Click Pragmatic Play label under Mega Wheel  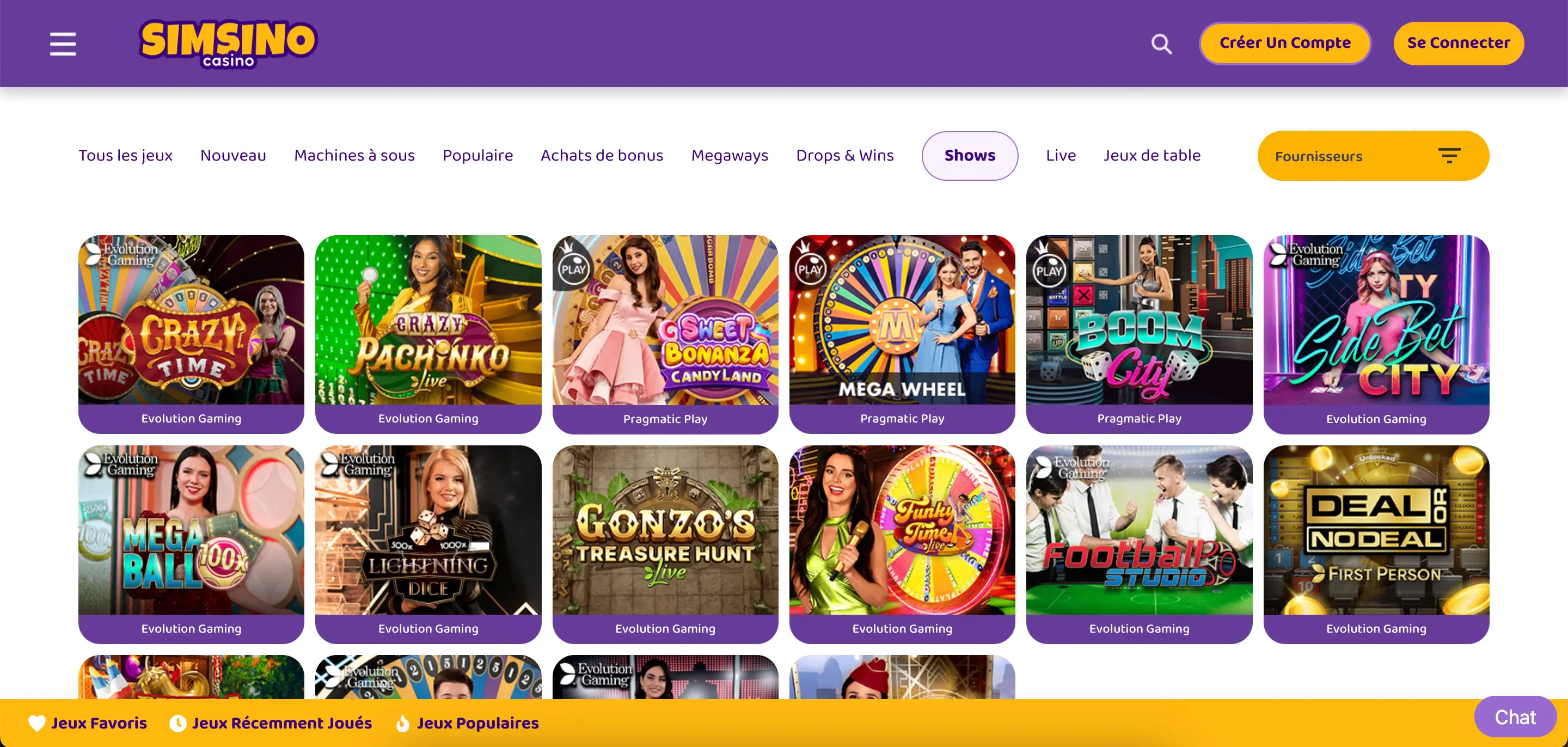[902, 419]
